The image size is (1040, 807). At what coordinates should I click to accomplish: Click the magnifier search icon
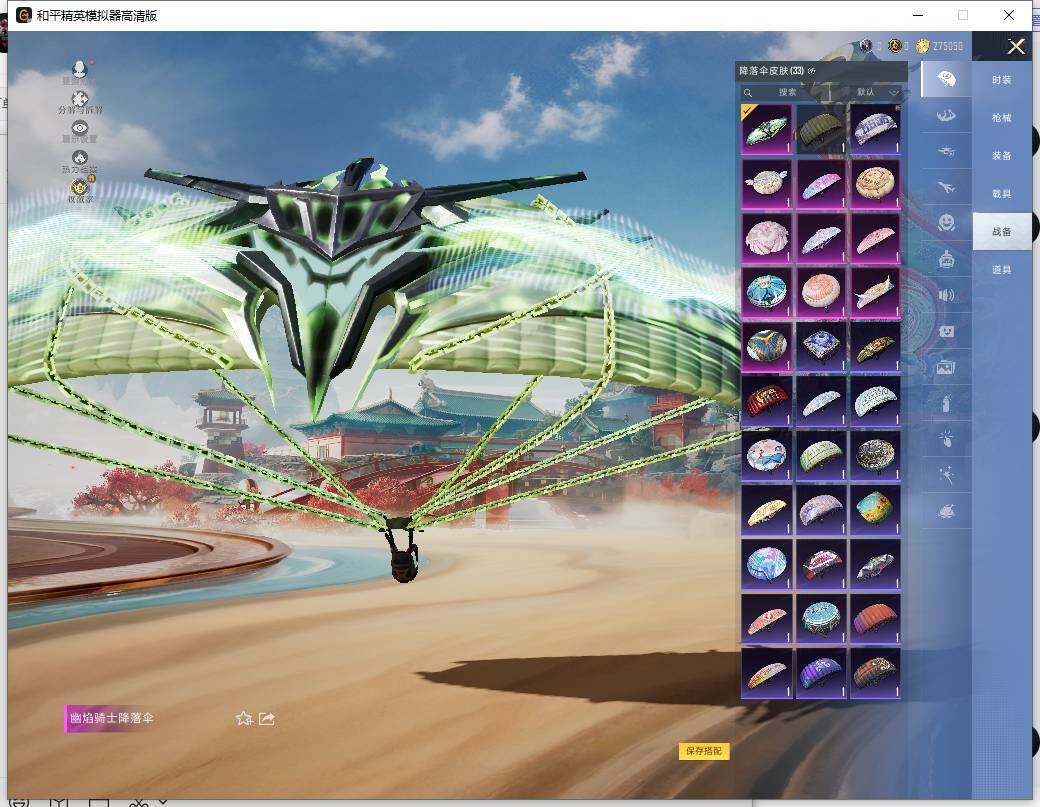(748, 93)
